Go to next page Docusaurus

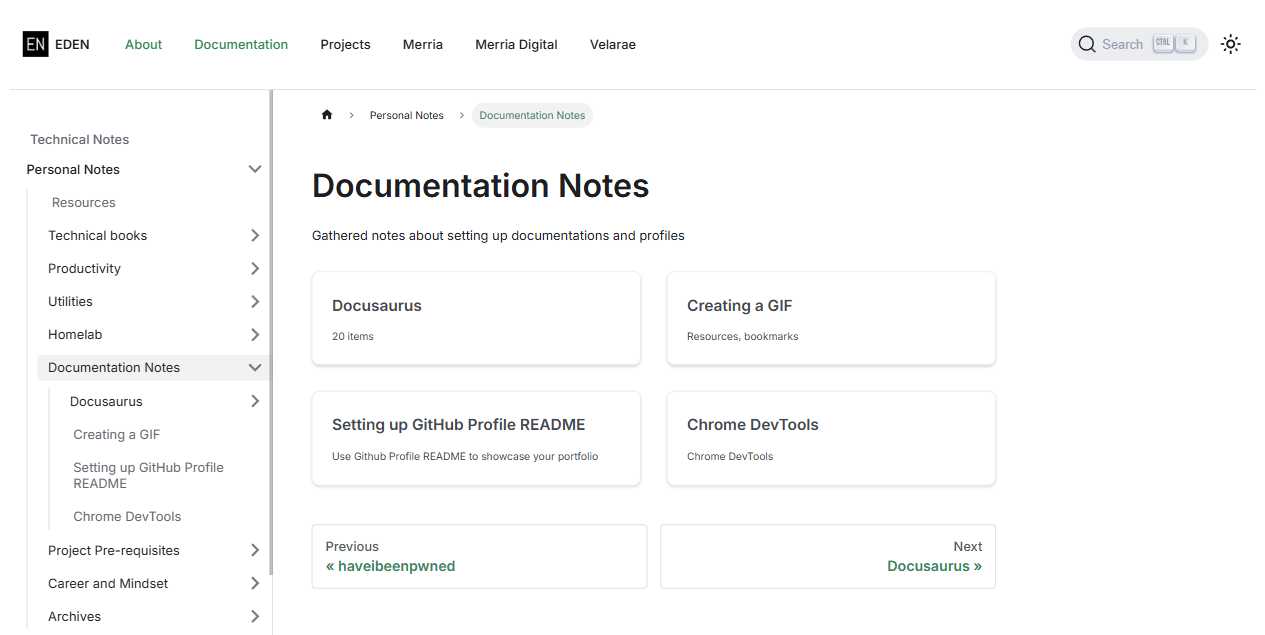[x=828, y=556]
